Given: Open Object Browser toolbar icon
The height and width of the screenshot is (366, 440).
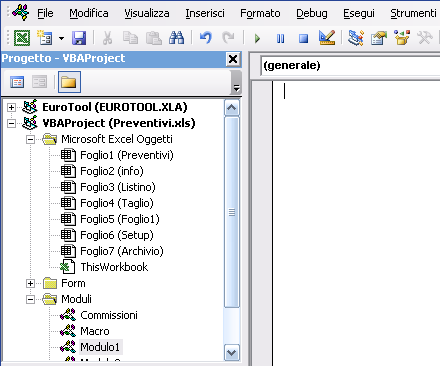Looking at the screenshot, I should (402, 38).
